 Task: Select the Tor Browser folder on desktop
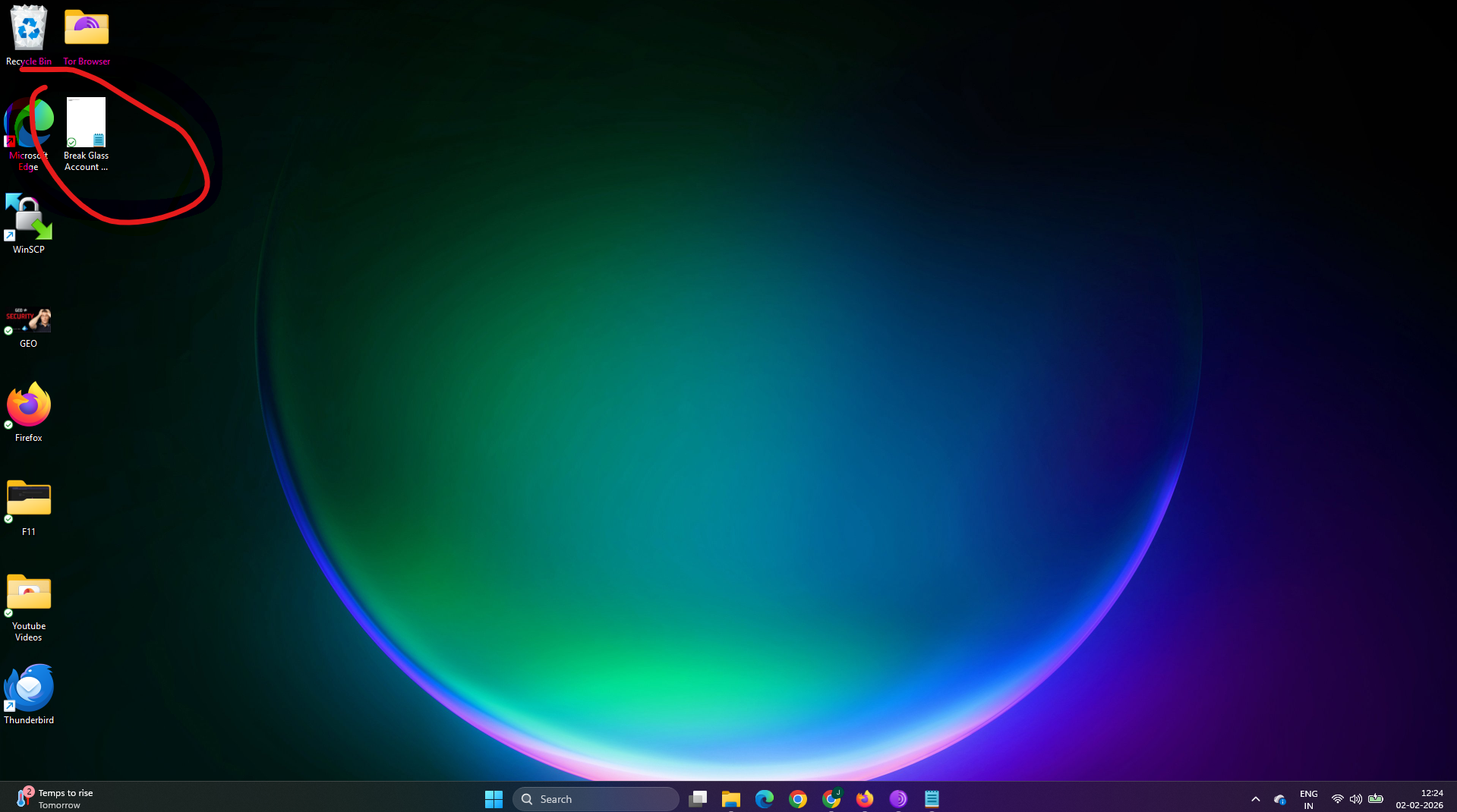pyautogui.click(x=87, y=34)
